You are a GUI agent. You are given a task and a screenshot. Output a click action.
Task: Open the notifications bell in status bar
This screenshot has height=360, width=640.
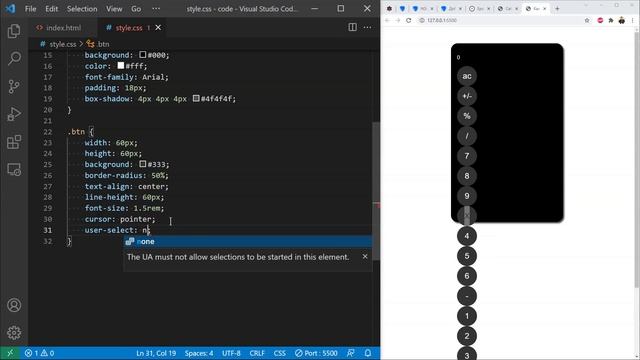pos(368,353)
